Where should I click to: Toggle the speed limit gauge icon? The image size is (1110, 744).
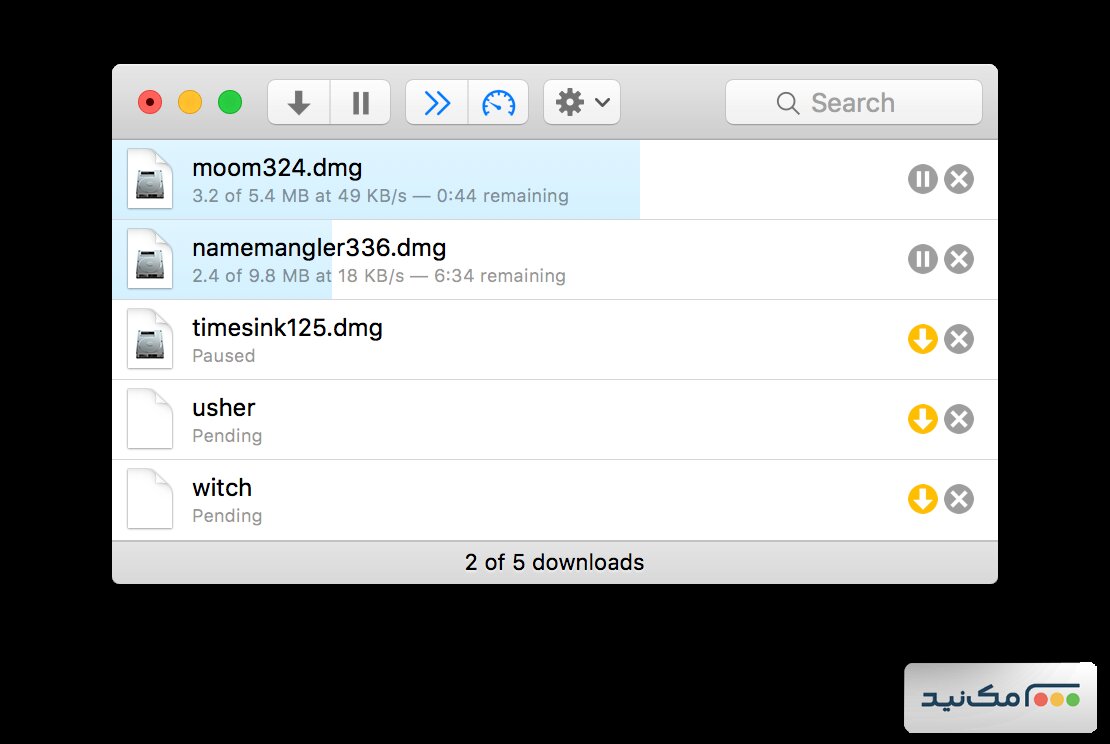(x=498, y=103)
